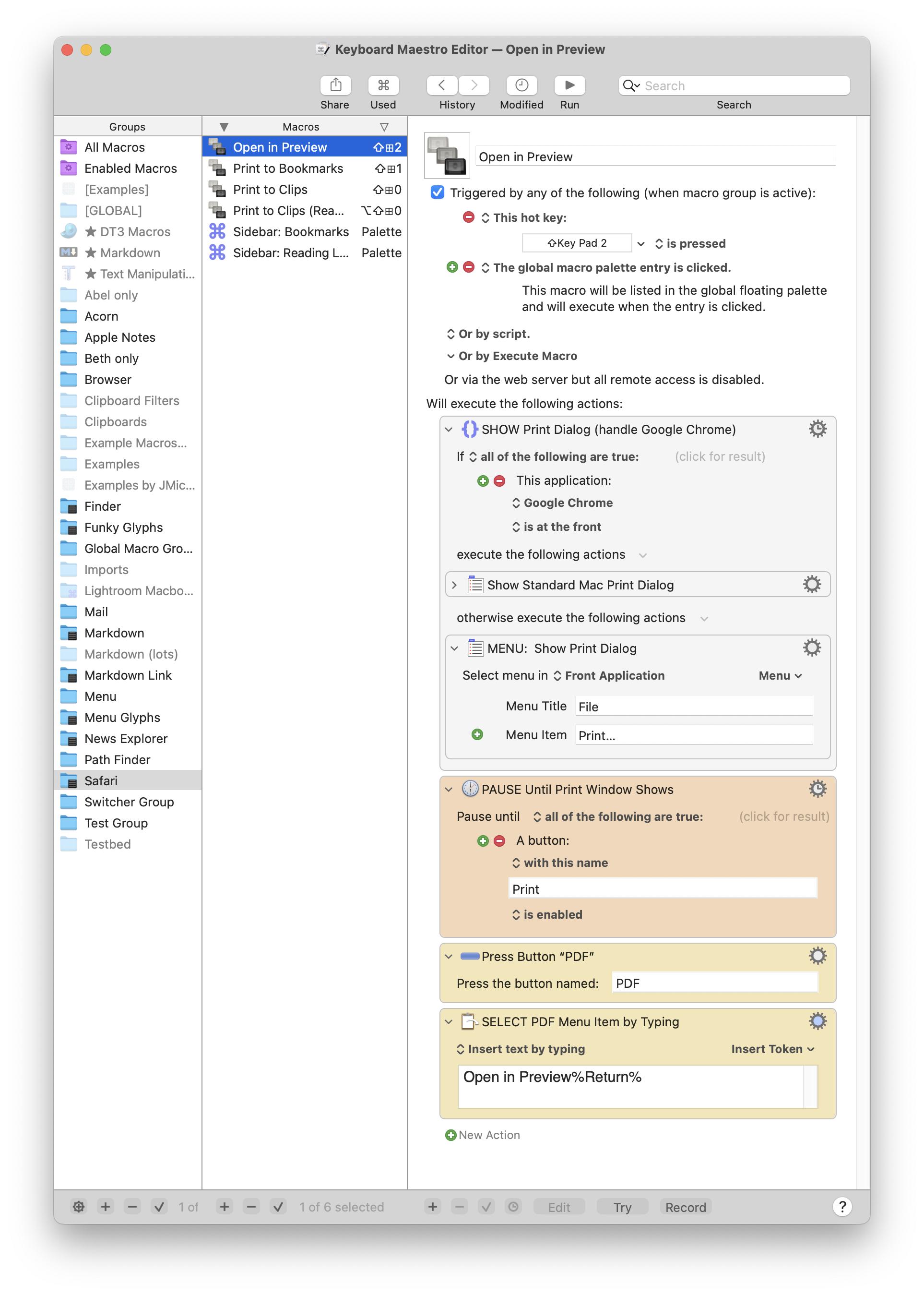The width and height of the screenshot is (924, 1295).
Task: Open the help question mark button
Action: coord(842,1206)
